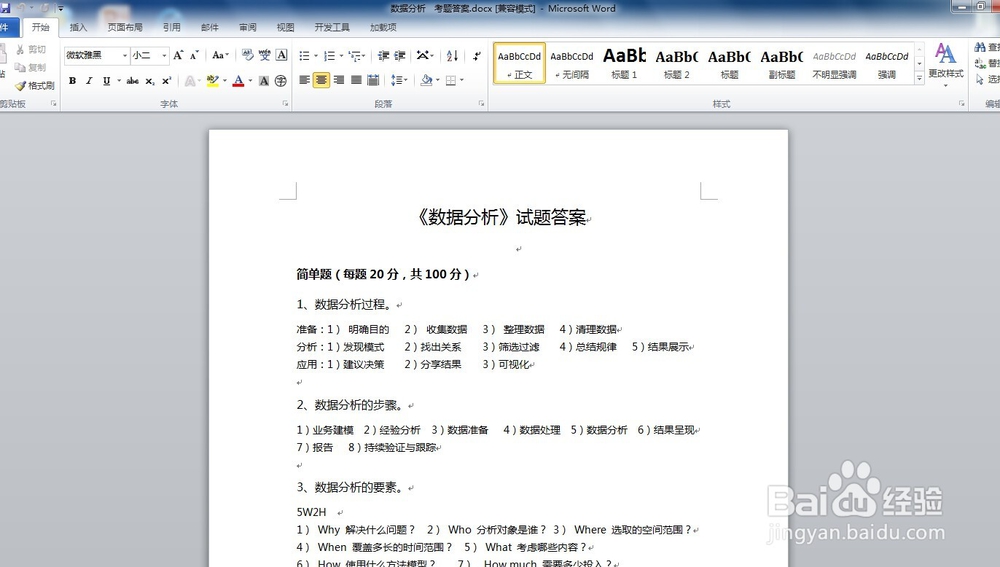Apply the 无间隔 (No Spacing) style
Image resolution: width=1000 pixels, height=567 pixels.
571,63
